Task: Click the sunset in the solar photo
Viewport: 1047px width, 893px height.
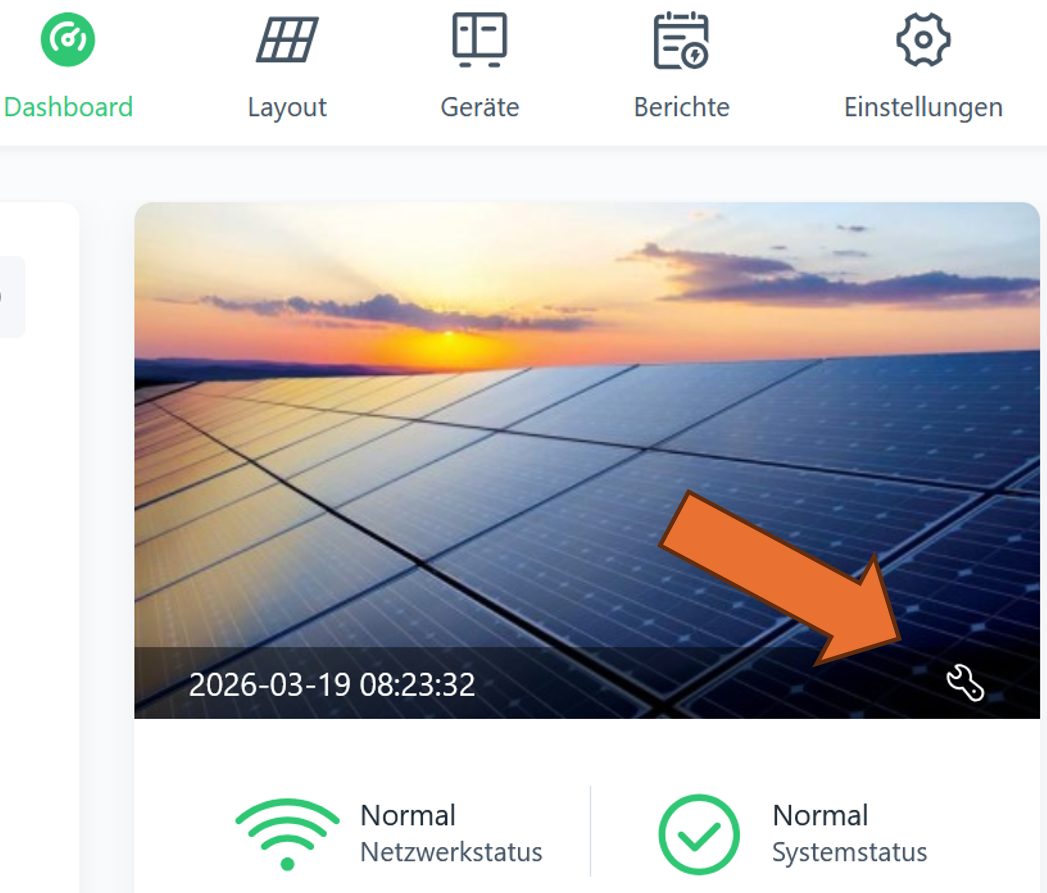Action: (449, 343)
